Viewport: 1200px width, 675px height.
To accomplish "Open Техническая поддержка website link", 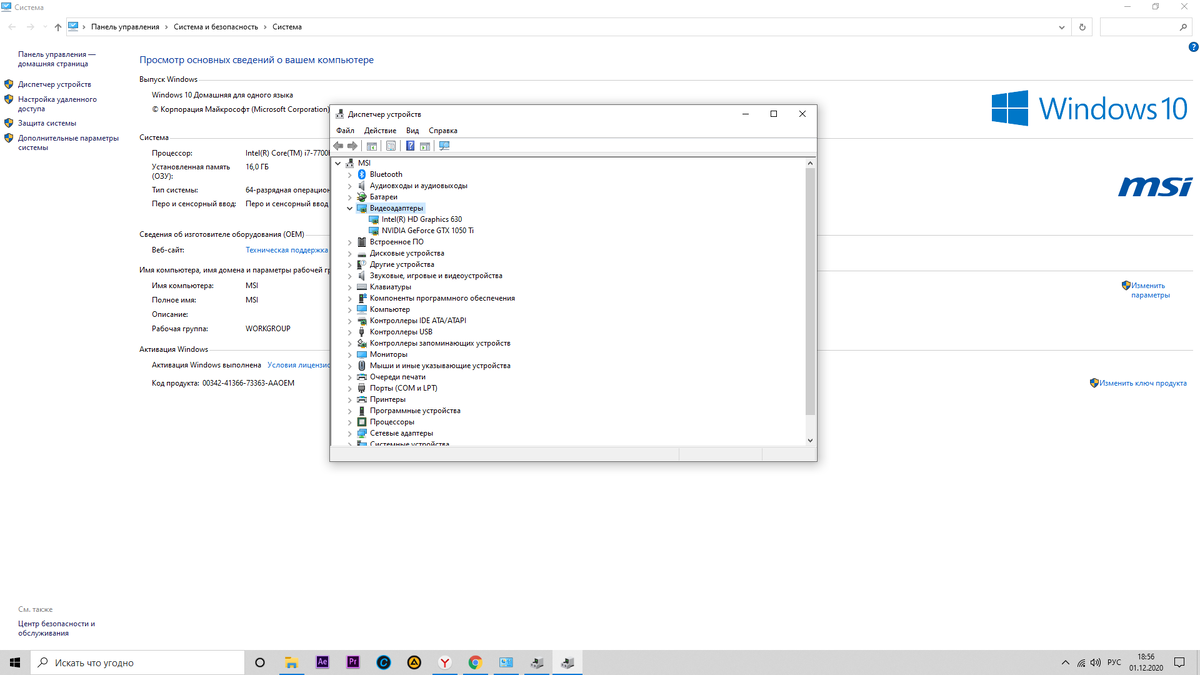I will tap(287, 250).
